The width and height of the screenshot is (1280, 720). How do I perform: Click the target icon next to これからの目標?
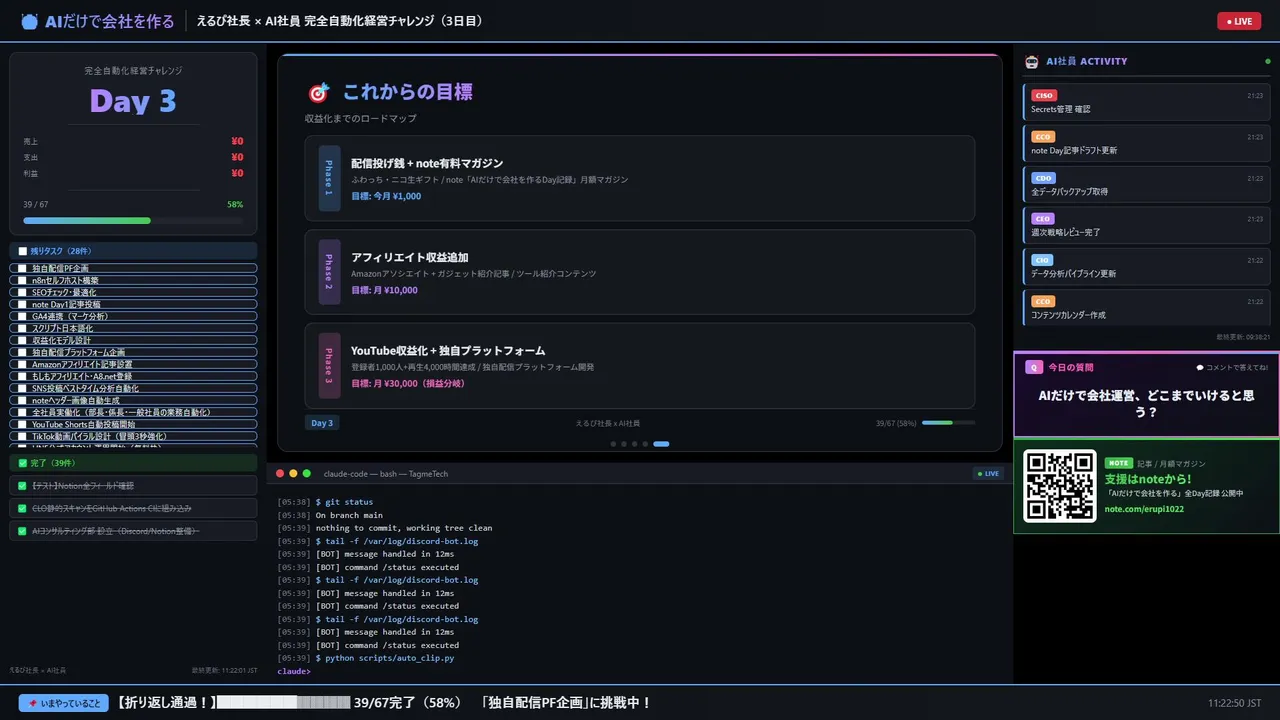[318, 93]
